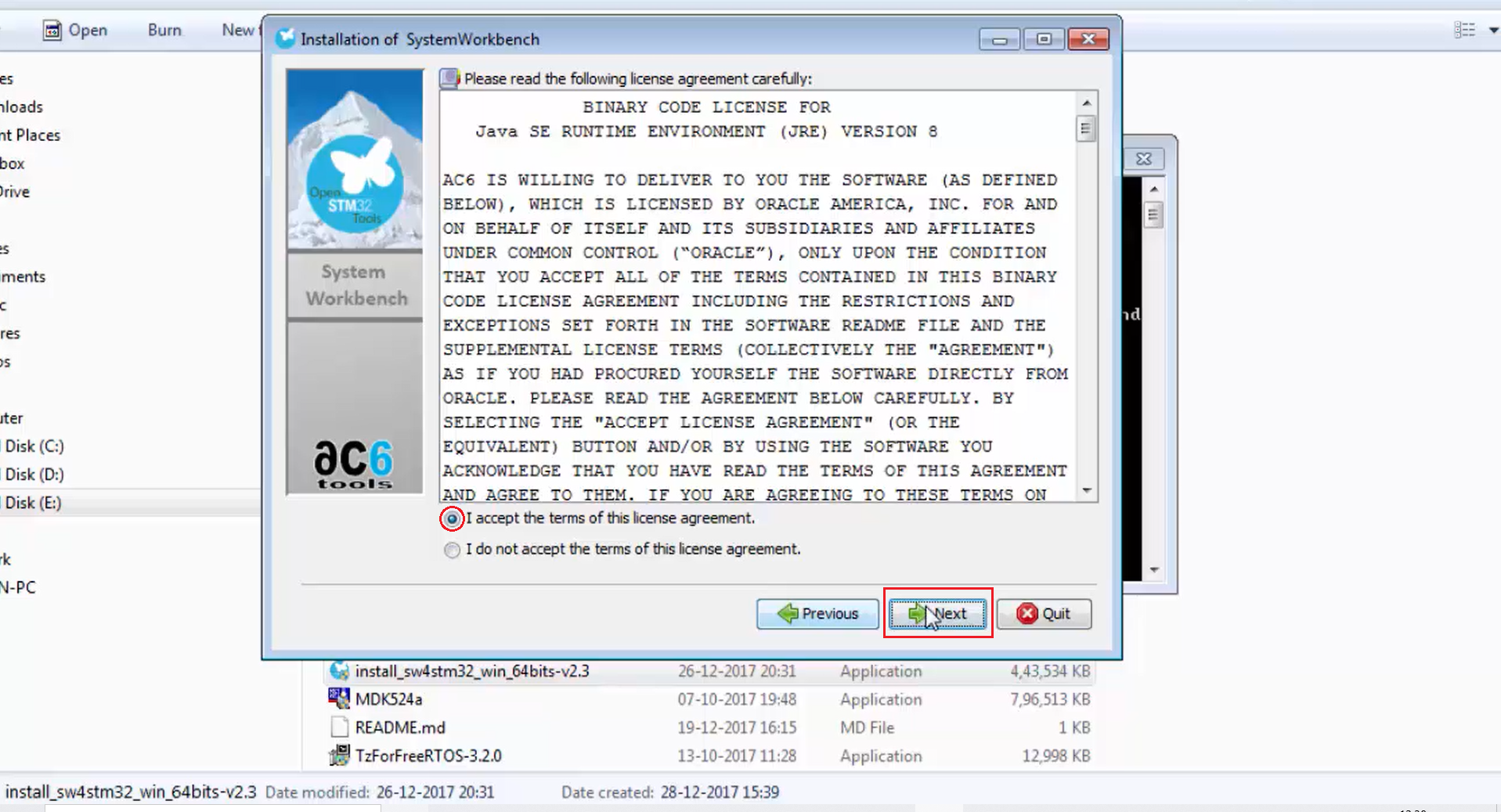Click the license text scrollbar thumb
Image resolution: width=1501 pixels, height=812 pixels.
pyautogui.click(x=1086, y=128)
